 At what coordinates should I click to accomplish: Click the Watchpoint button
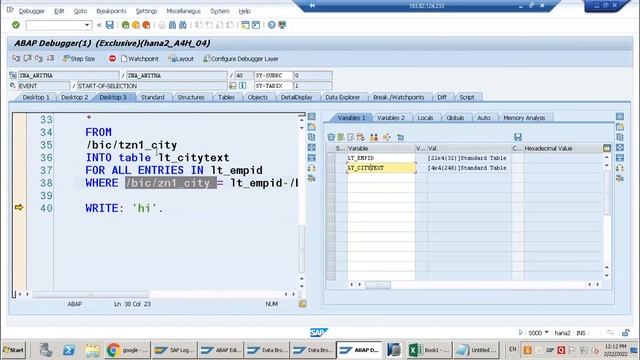(140, 59)
